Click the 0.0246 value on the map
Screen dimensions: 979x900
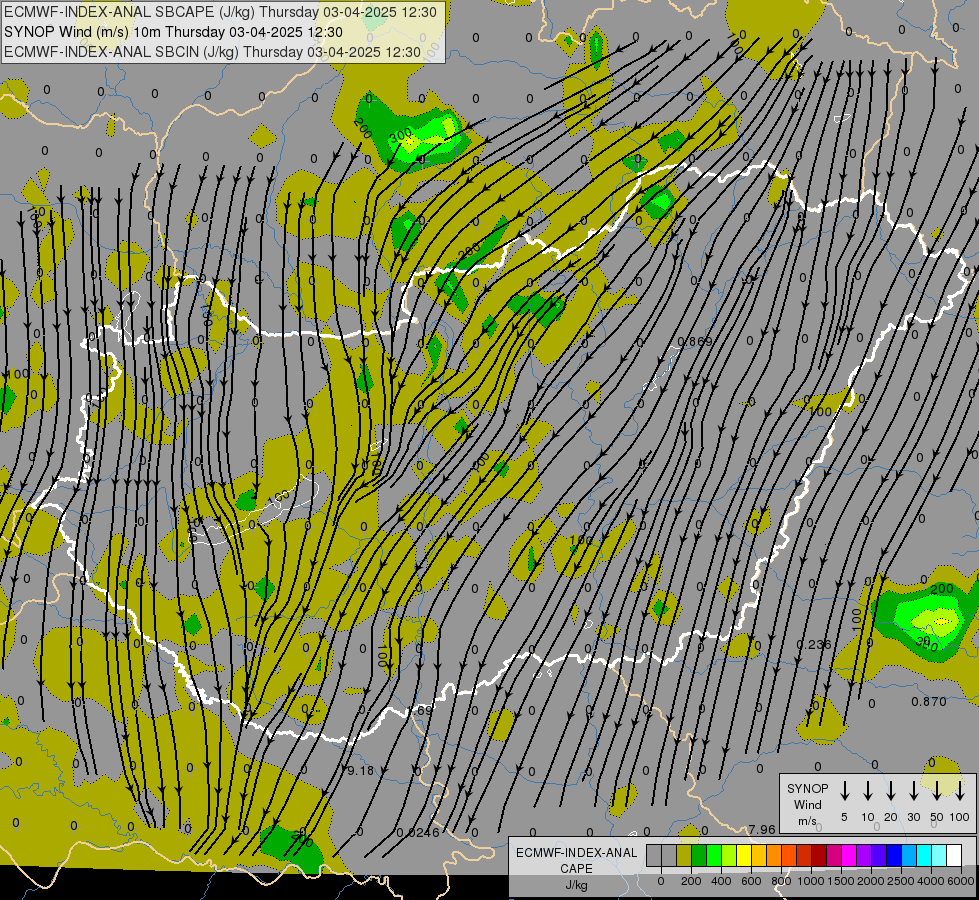tap(418, 832)
